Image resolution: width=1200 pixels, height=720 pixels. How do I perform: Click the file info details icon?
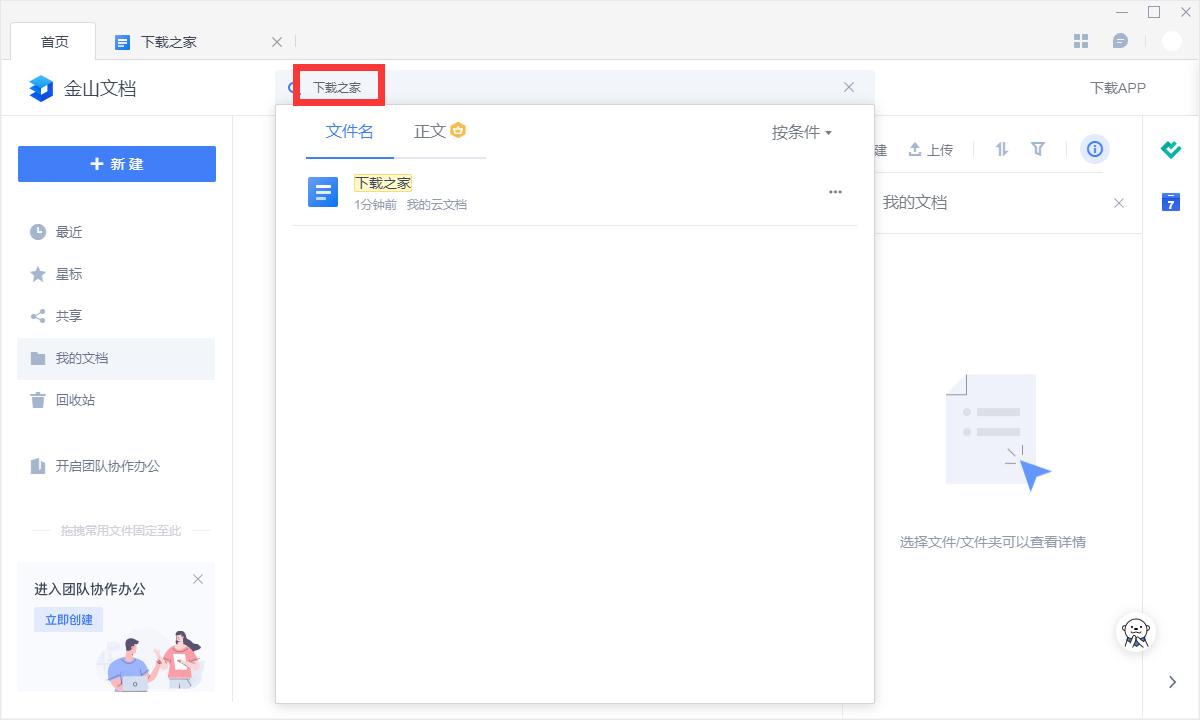click(1095, 149)
